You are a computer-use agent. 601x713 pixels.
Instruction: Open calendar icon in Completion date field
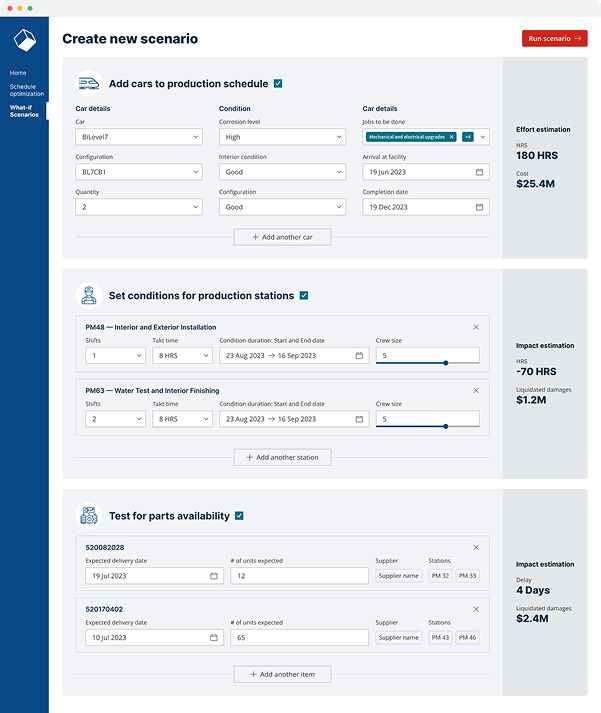[479, 207]
